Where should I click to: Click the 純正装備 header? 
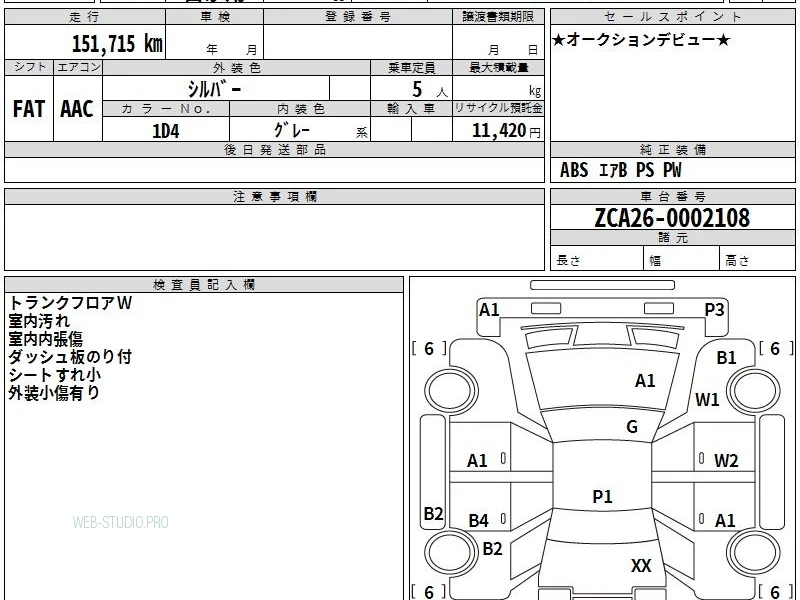672,149
